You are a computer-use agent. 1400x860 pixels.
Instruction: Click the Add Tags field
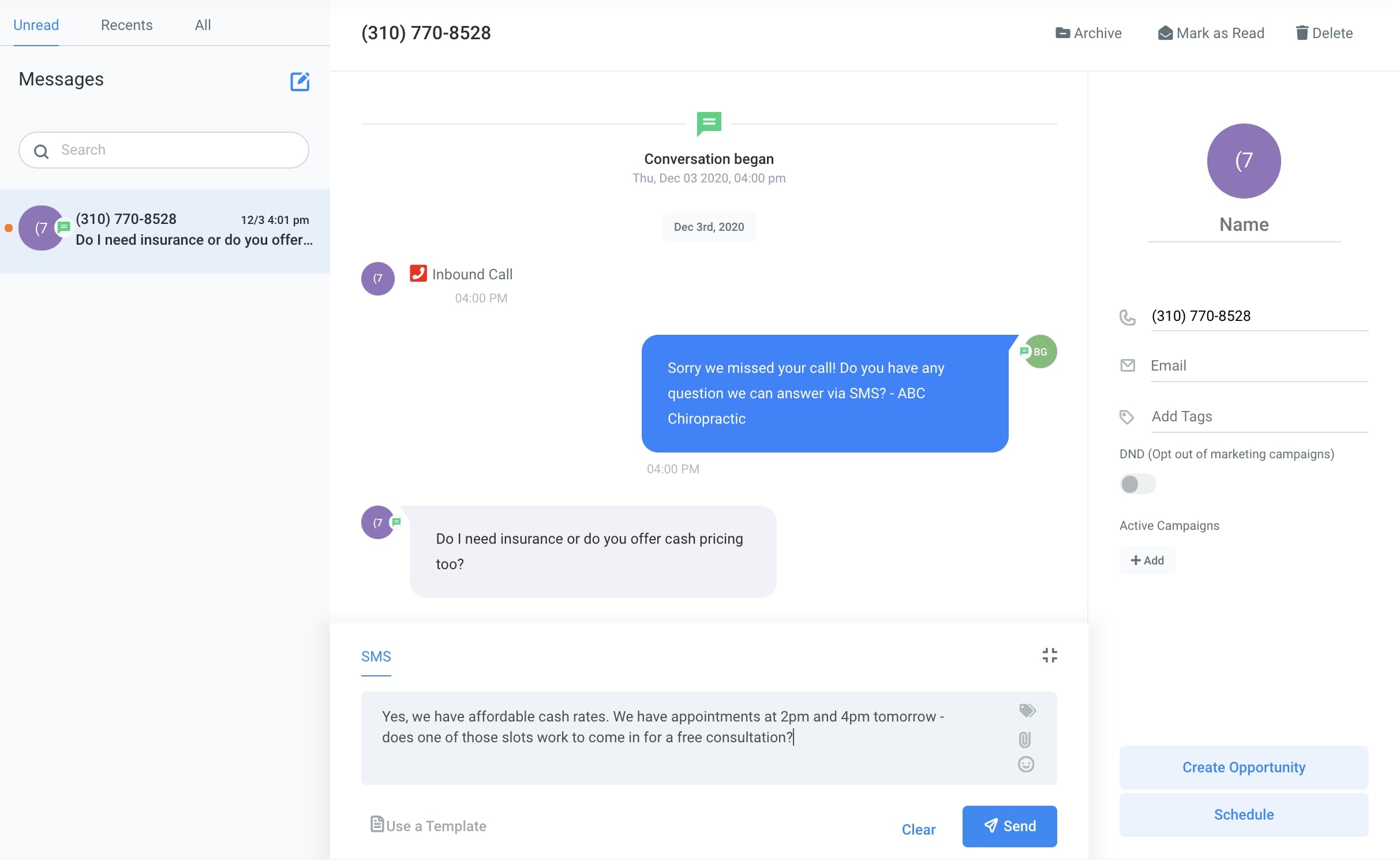click(1258, 417)
